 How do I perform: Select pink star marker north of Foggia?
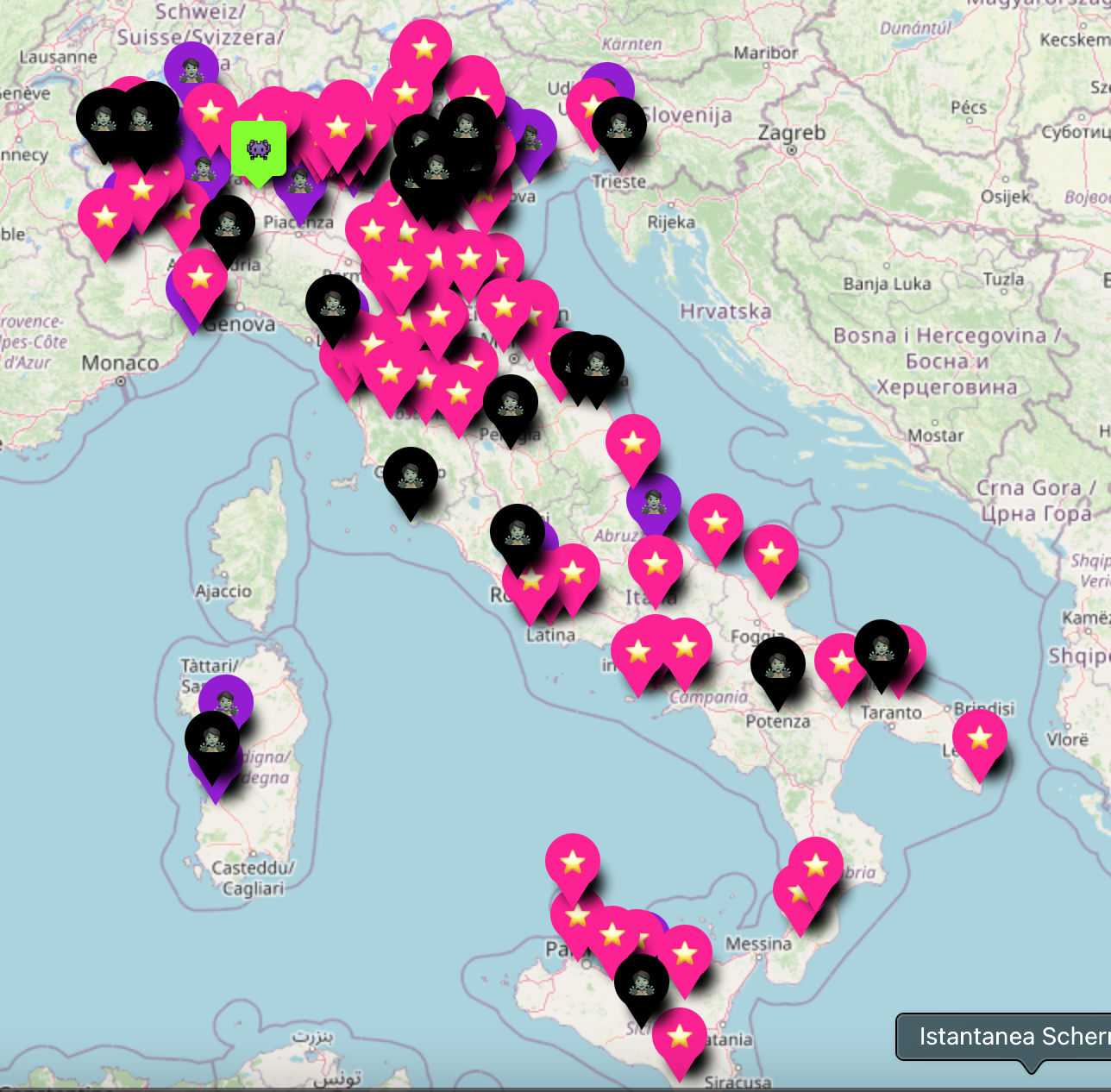click(716, 522)
